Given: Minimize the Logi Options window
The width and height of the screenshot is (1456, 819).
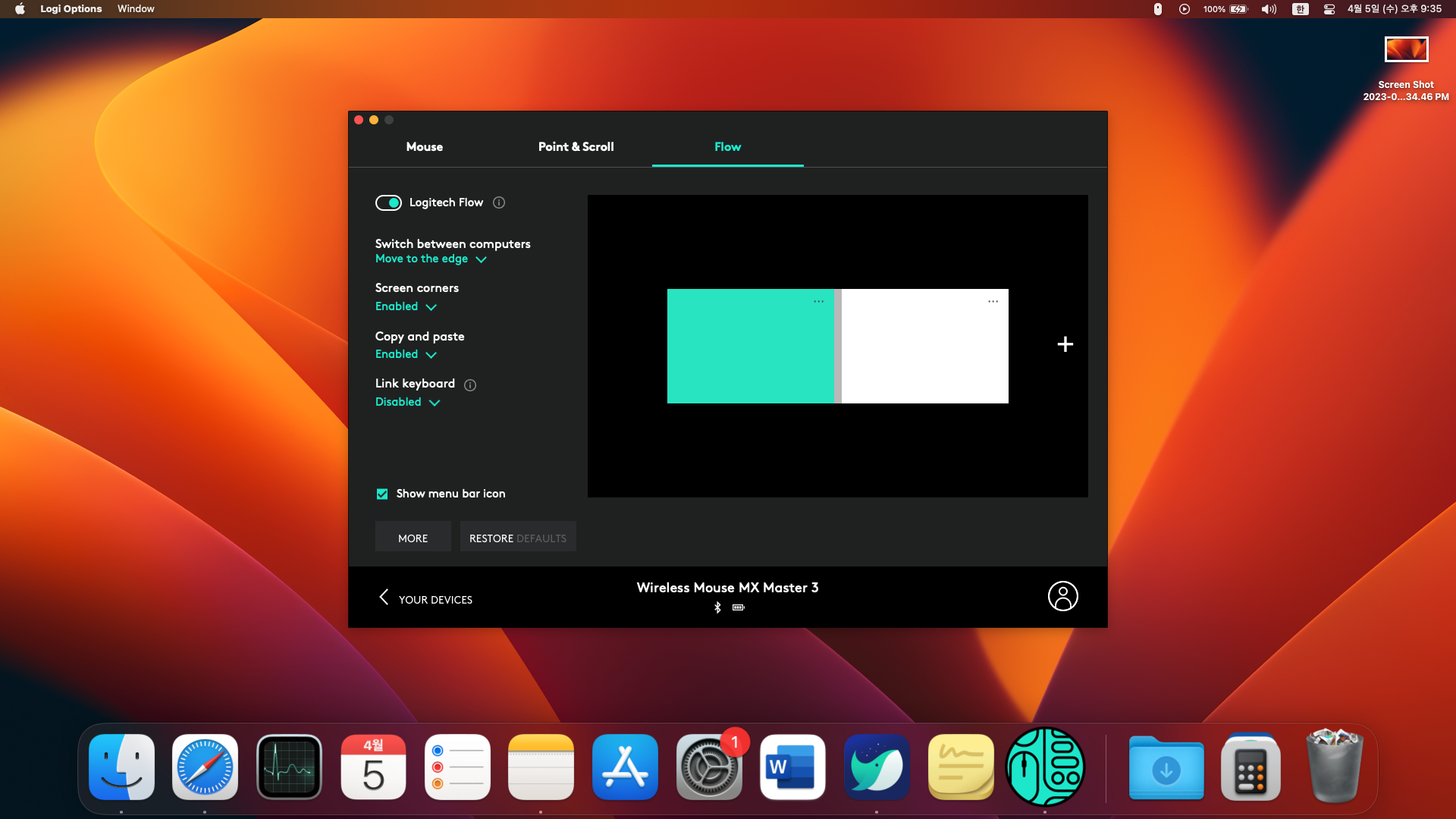Looking at the screenshot, I should 374,120.
